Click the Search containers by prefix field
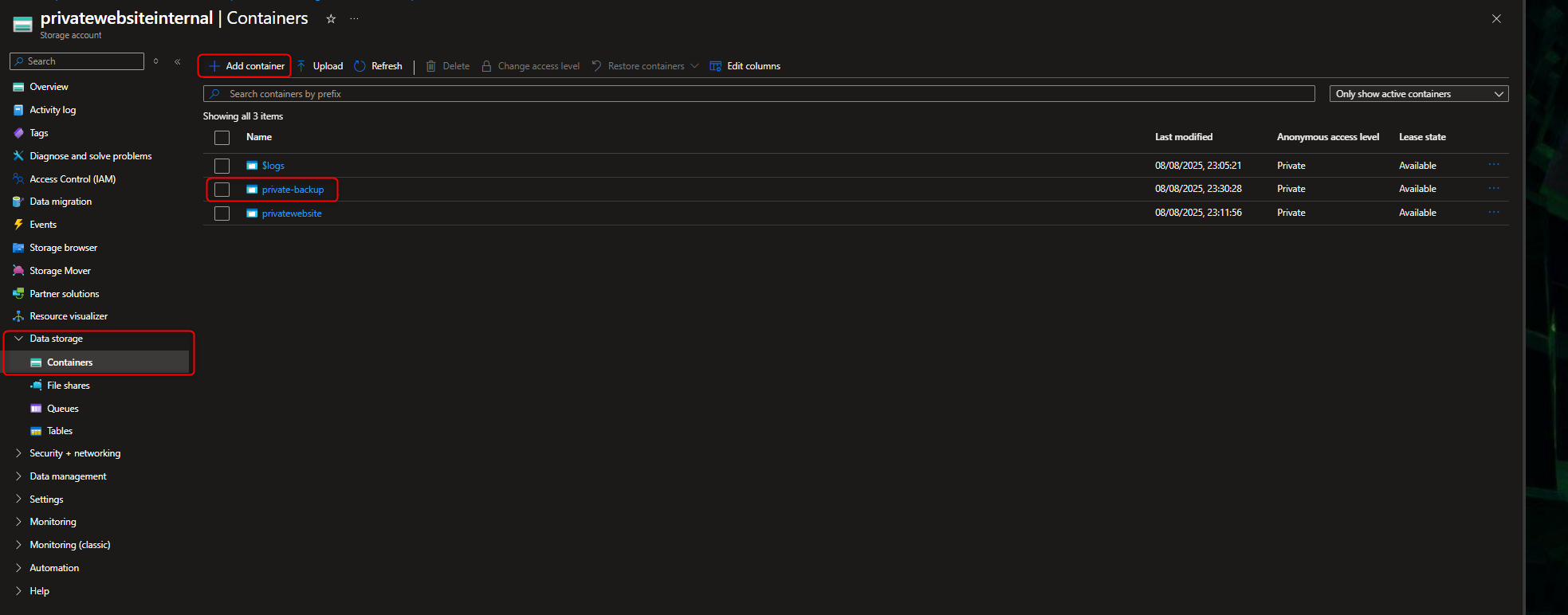The image size is (1568, 615). click(x=759, y=94)
